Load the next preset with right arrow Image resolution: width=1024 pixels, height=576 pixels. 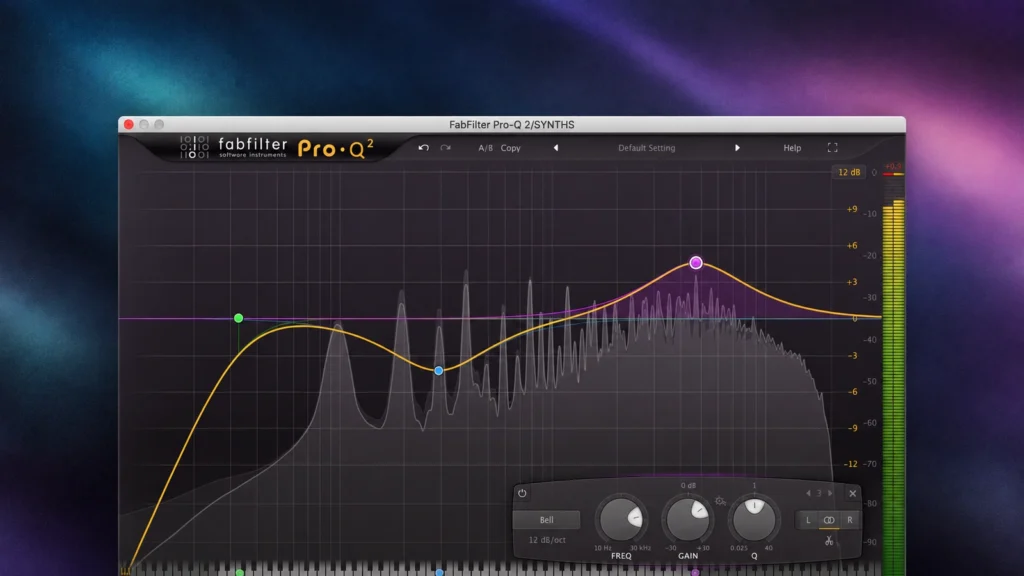(737, 148)
